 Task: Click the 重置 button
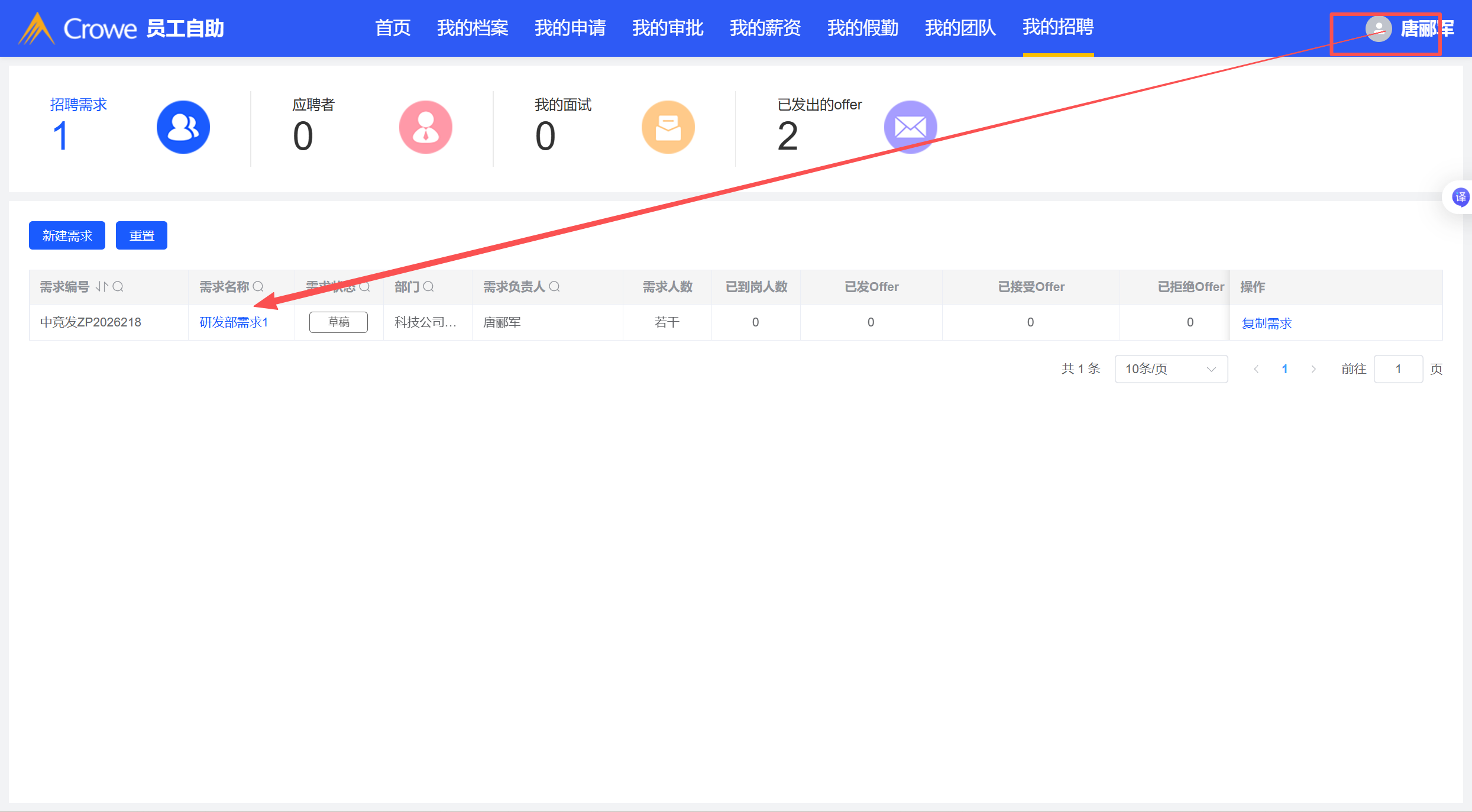[141, 236]
